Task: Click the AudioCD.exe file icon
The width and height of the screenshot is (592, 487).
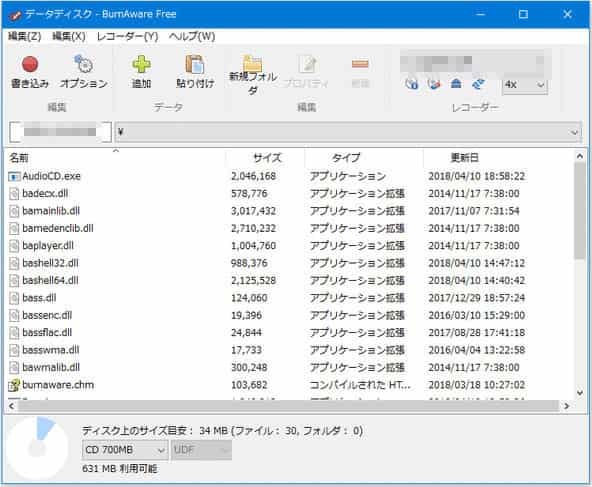Action: (x=14, y=176)
